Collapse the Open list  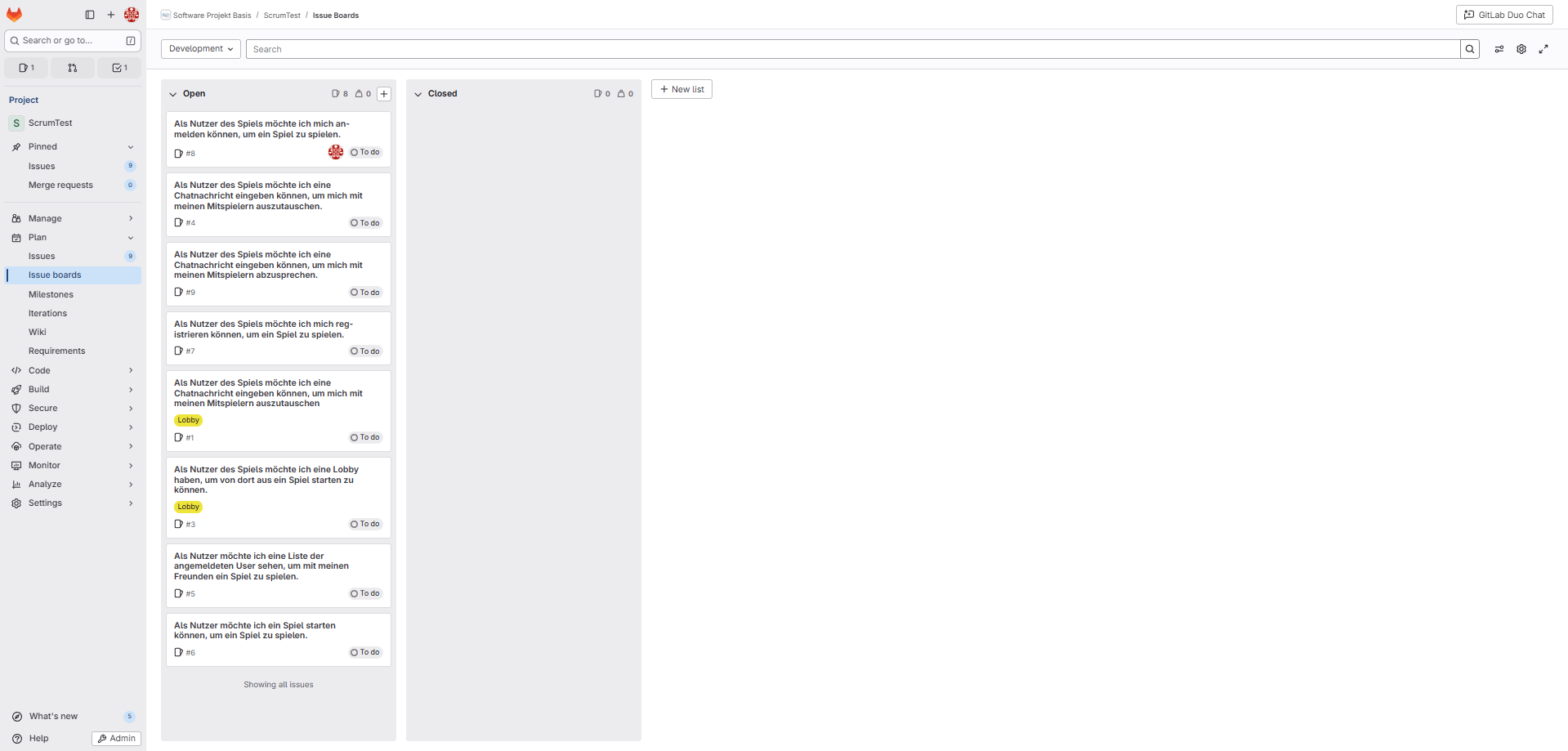[173, 94]
